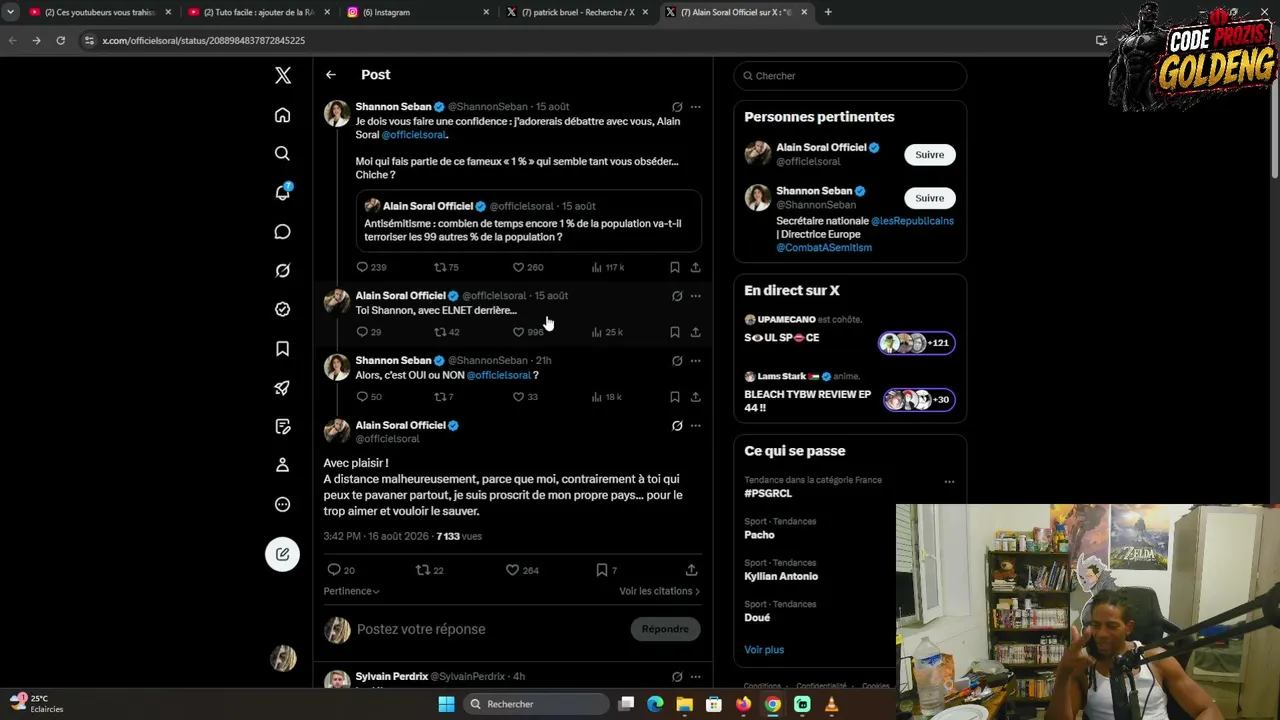Bookmark the main post showing 7 bookmarks
Screen dimensions: 1280x720
tap(606, 570)
